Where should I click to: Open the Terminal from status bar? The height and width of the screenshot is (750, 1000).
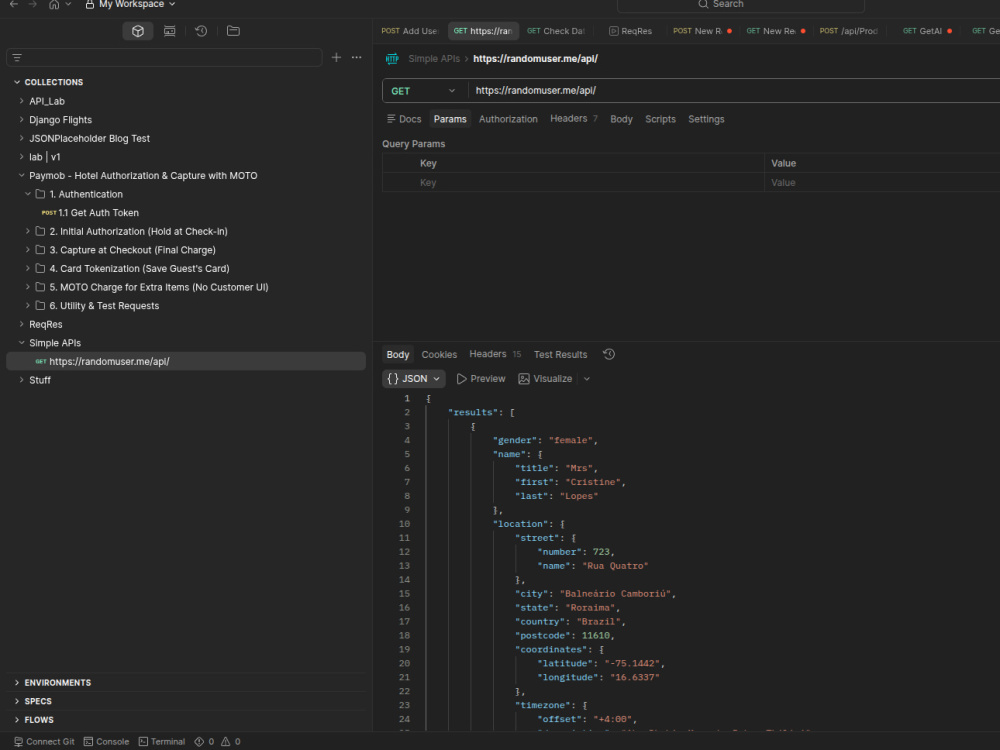162,742
